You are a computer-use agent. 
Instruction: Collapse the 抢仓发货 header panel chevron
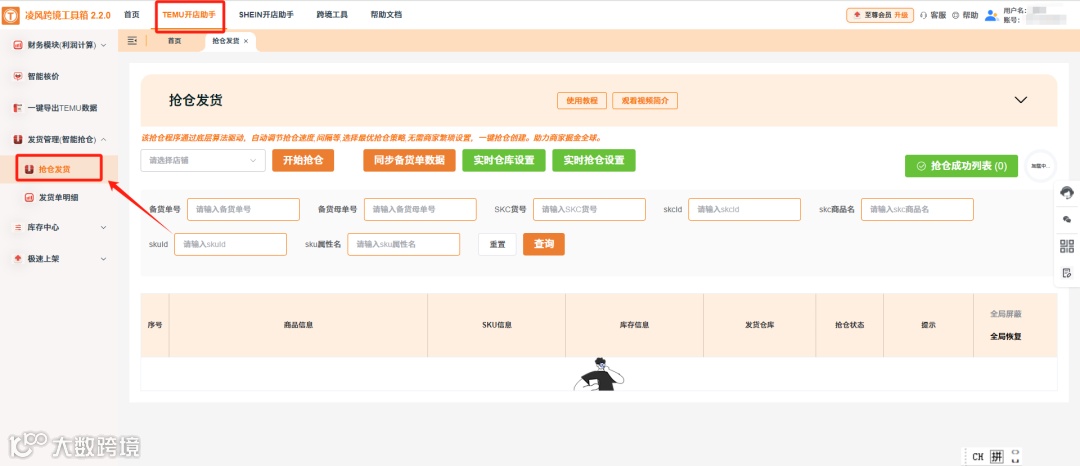pos(1021,100)
